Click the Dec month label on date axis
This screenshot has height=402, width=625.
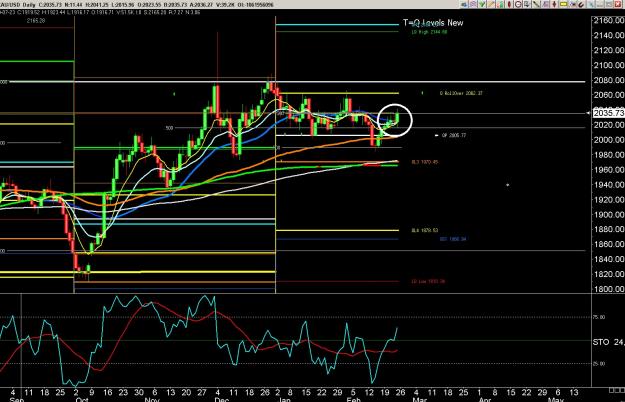point(221,399)
